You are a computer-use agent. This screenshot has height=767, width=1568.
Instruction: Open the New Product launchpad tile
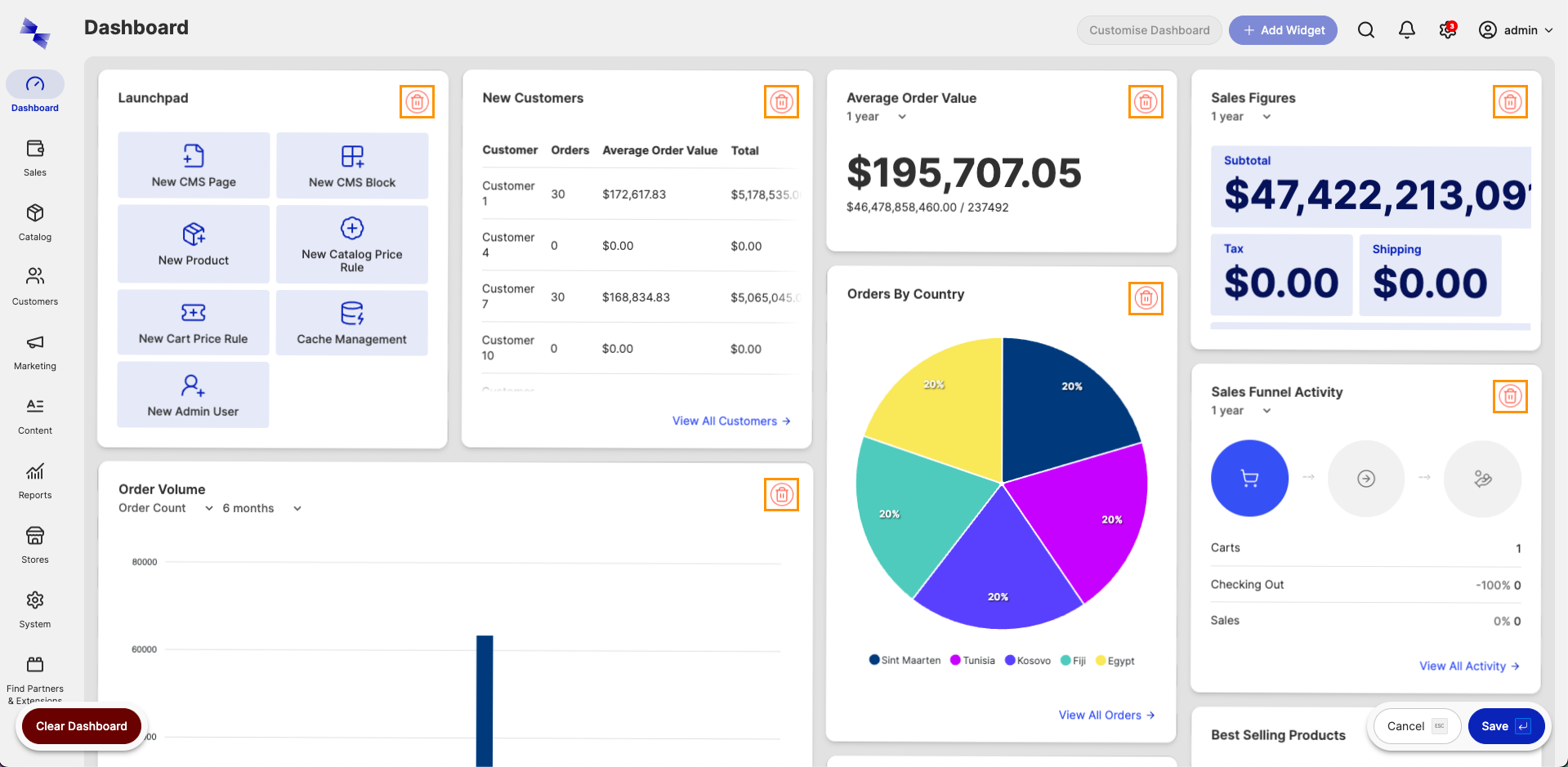pyautogui.click(x=194, y=244)
